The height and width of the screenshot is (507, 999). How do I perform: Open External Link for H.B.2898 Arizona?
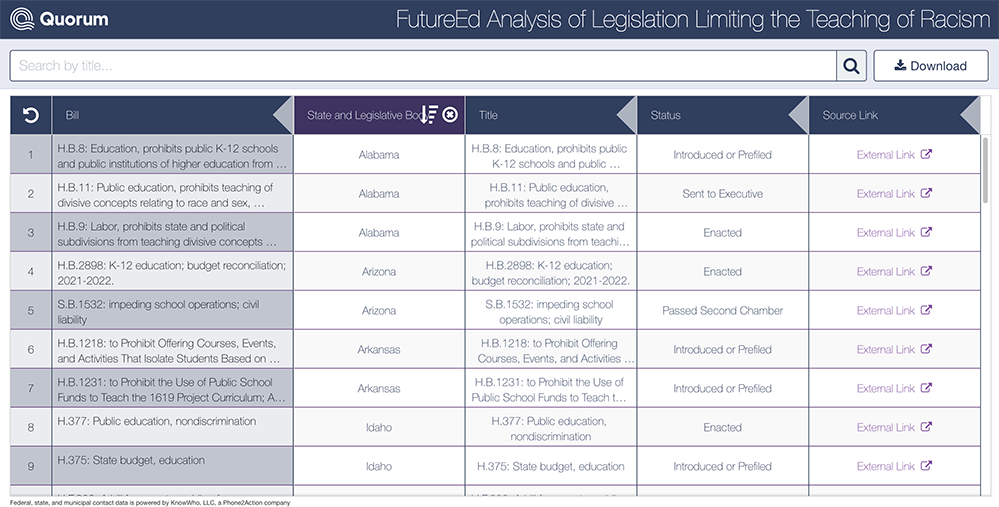[886, 271]
